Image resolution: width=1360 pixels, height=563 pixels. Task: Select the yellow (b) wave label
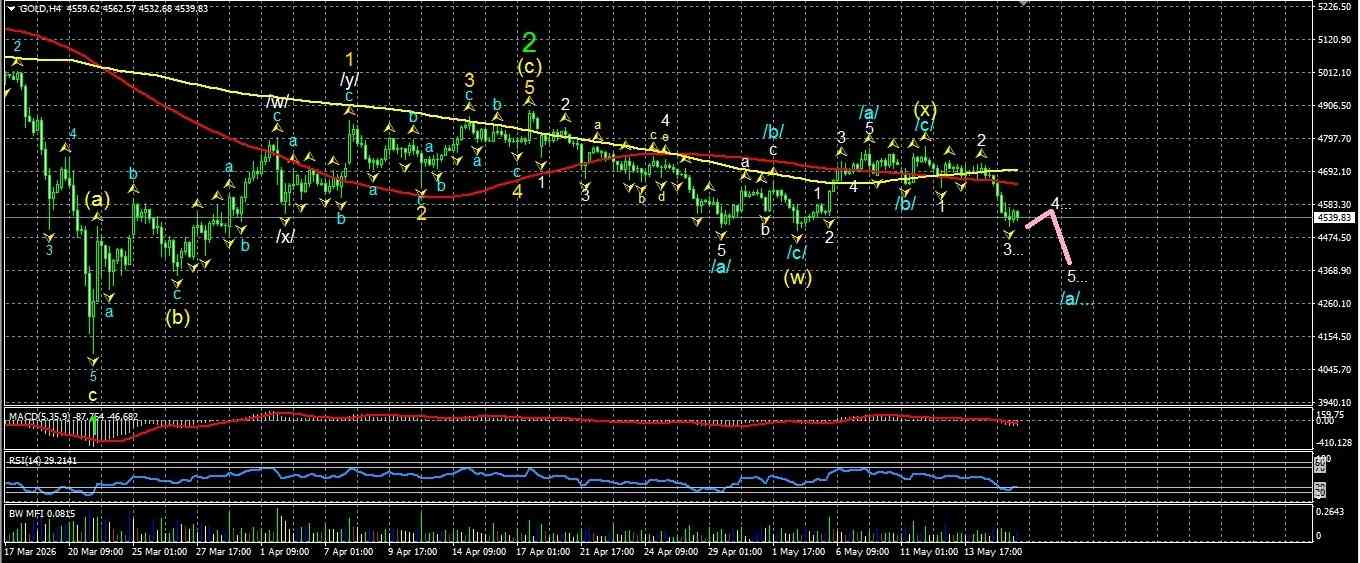pyautogui.click(x=177, y=319)
